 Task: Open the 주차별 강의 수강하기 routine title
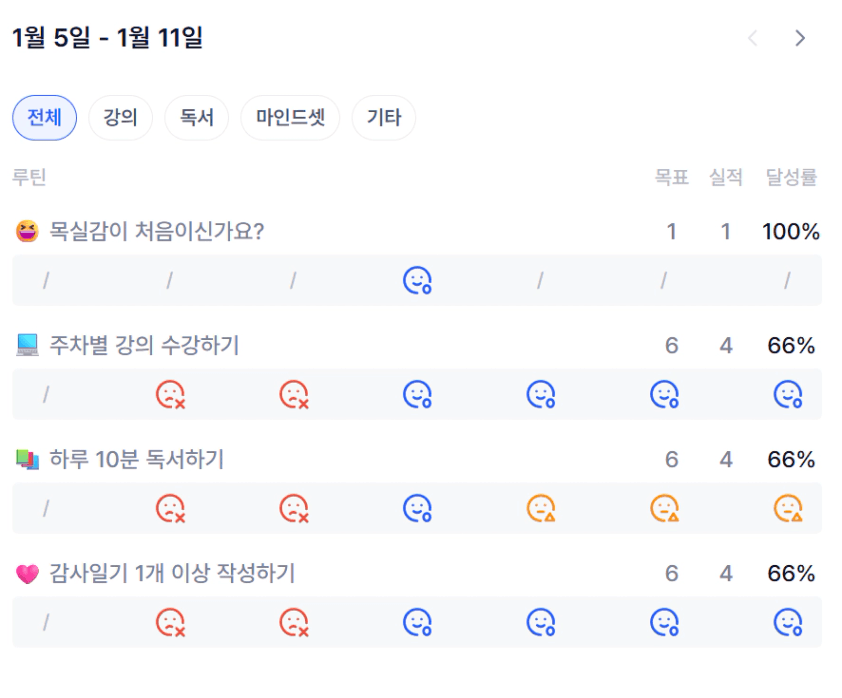tap(144, 346)
